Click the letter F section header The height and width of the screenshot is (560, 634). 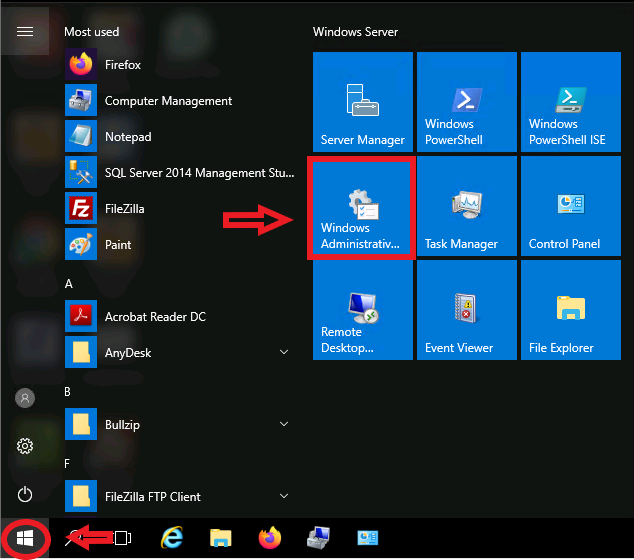point(67,464)
